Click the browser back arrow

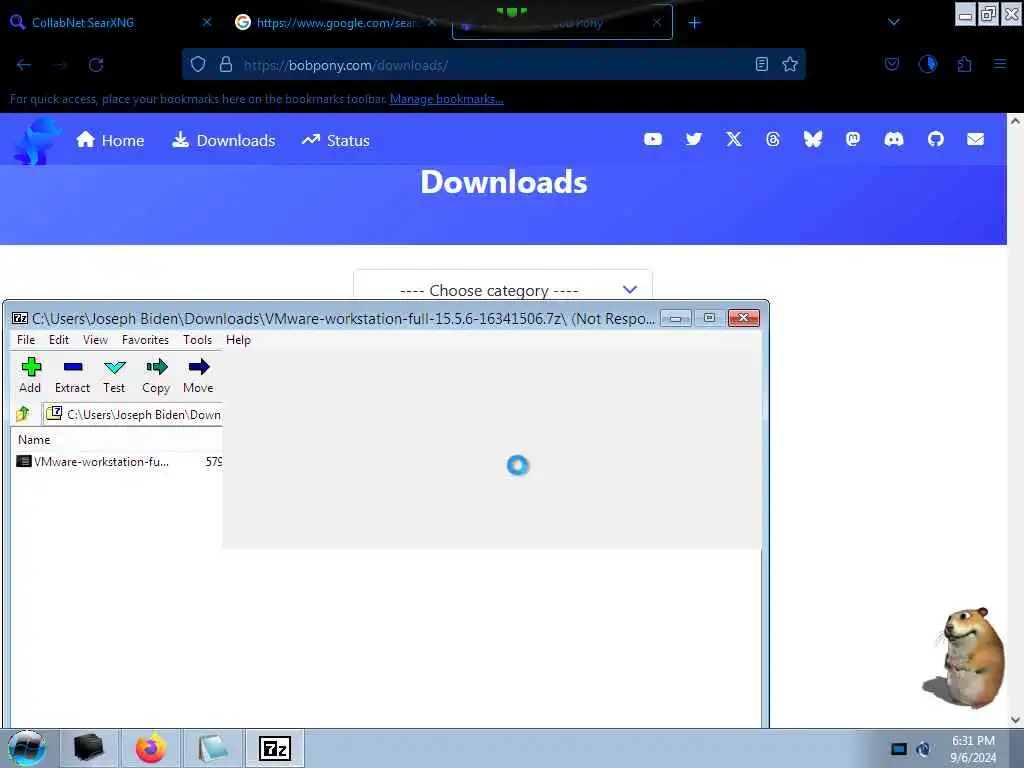click(24, 65)
